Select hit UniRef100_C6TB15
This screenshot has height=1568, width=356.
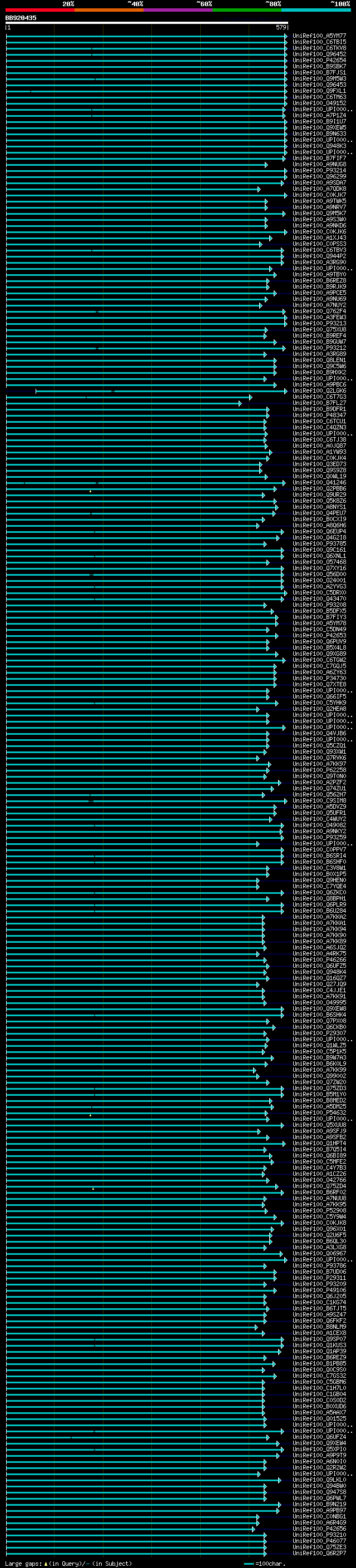[x=319, y=42]
